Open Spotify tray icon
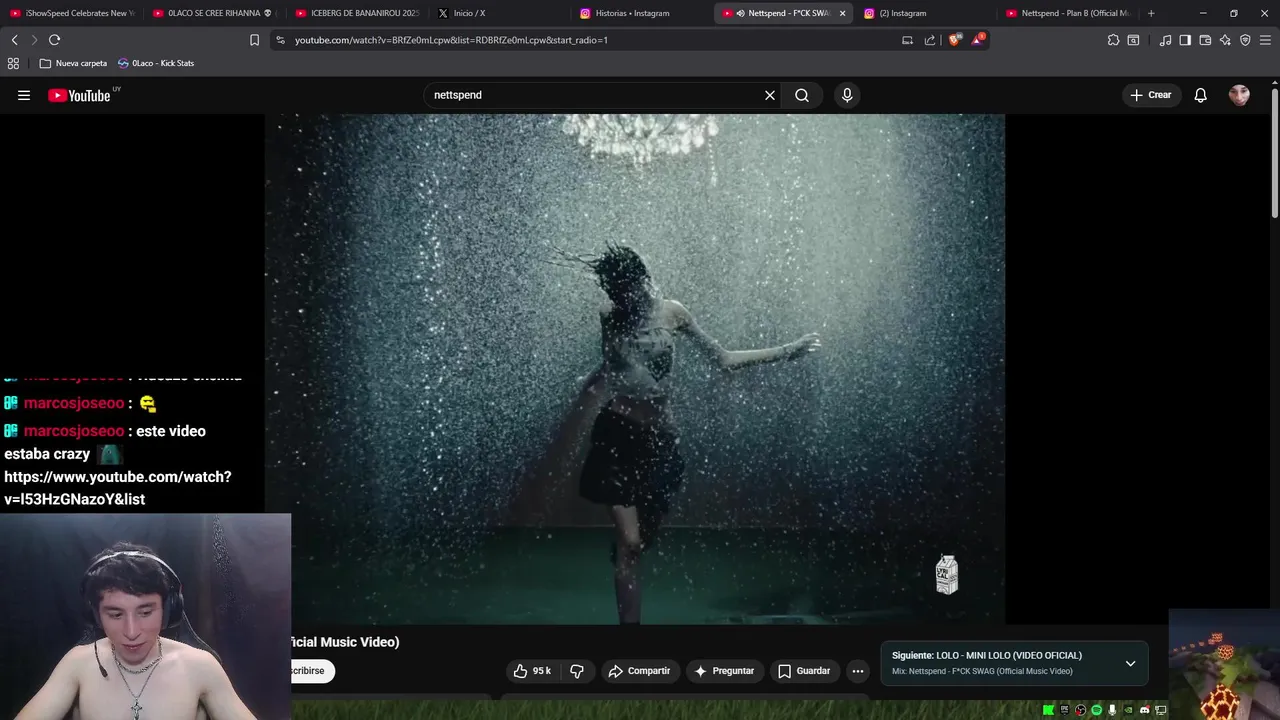The width and height of the screenshot is (1280, 720). pyautogui.click(x=1097, y=710)
